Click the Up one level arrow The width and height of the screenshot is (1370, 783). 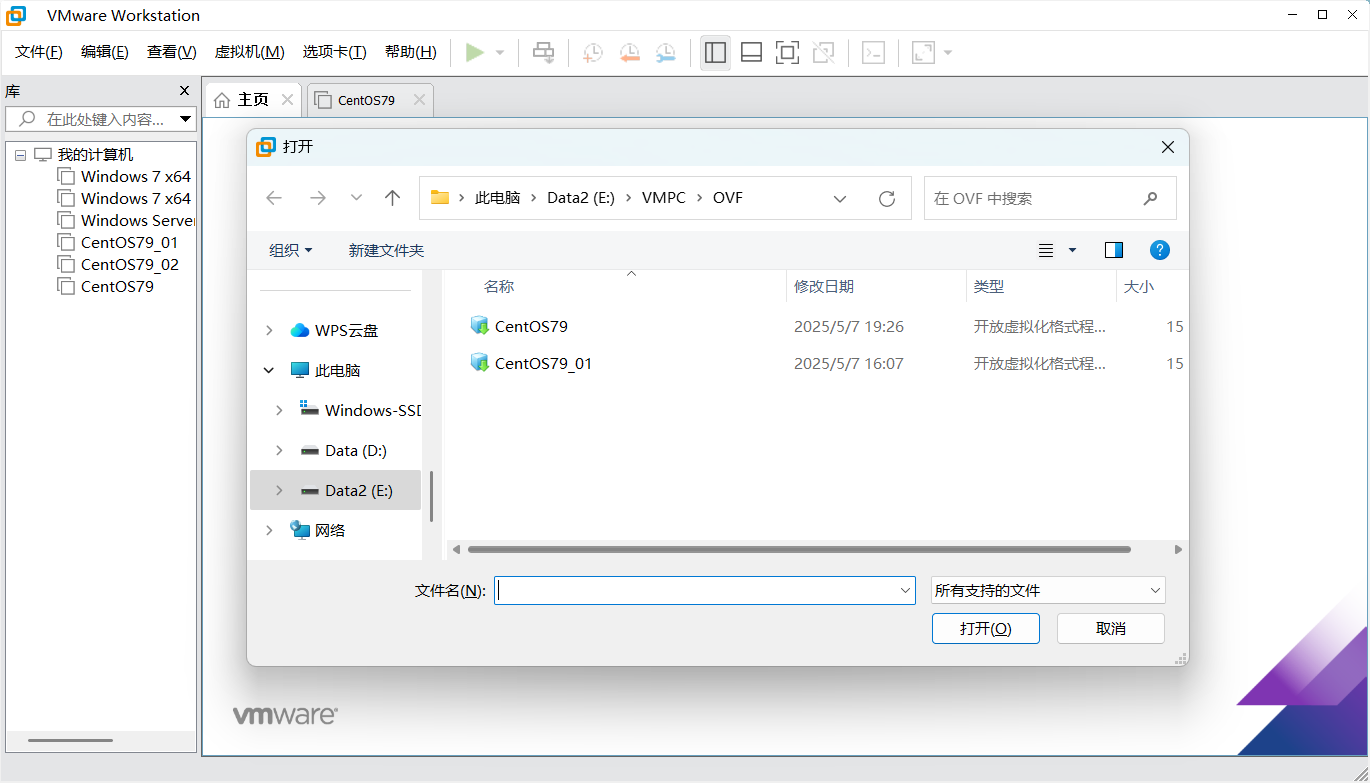click(x=392, y=198)
